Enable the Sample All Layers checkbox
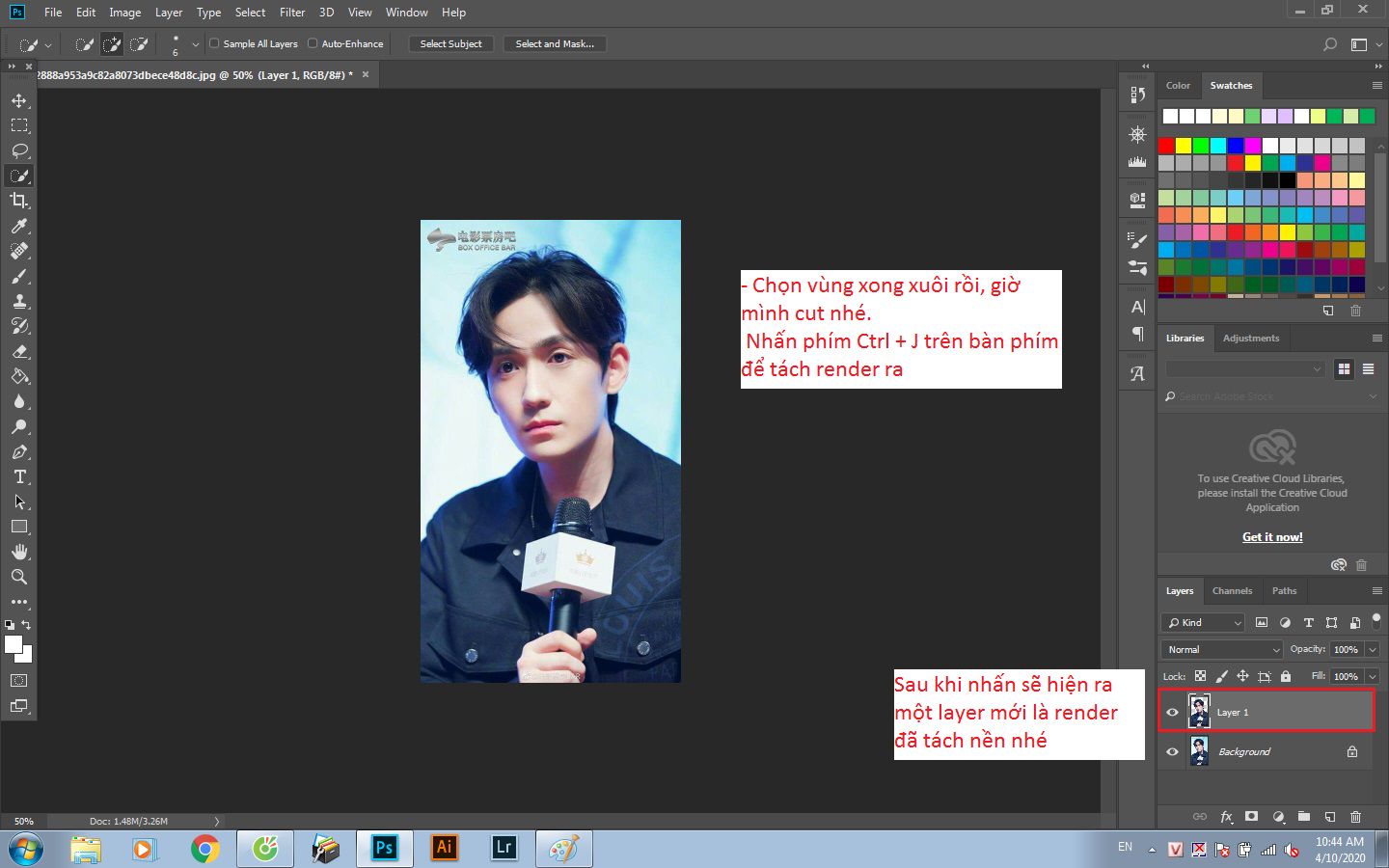1389x868 pixels. (x=215, y=43)
